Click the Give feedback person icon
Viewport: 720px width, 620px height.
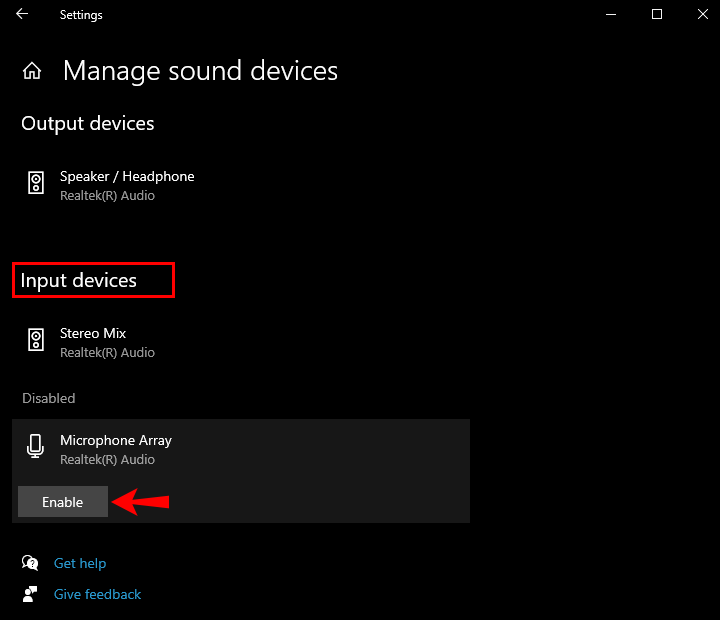tap(31, 594)
